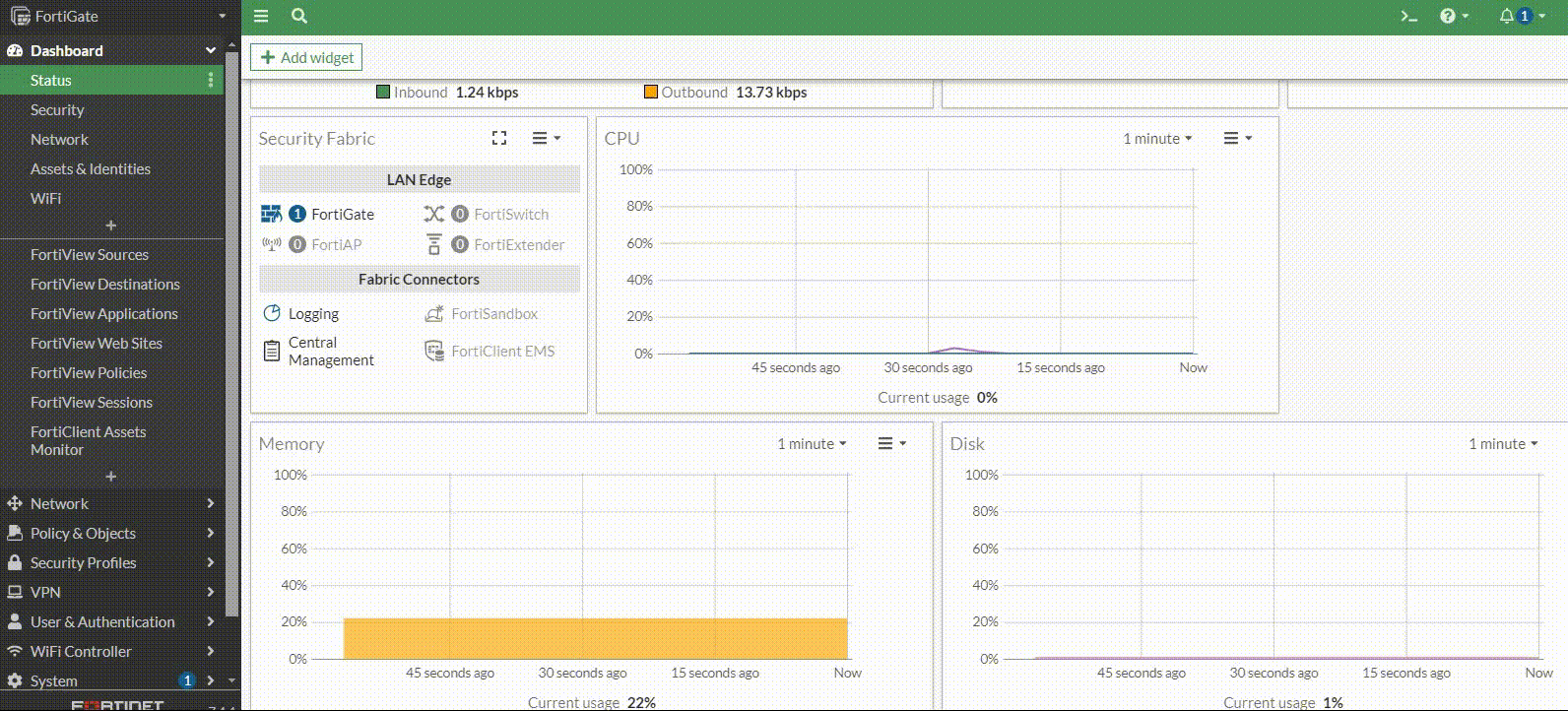Screen dimensions: 1568x711
Task: Click the Logging connector icon
Action: click(272, 313)
